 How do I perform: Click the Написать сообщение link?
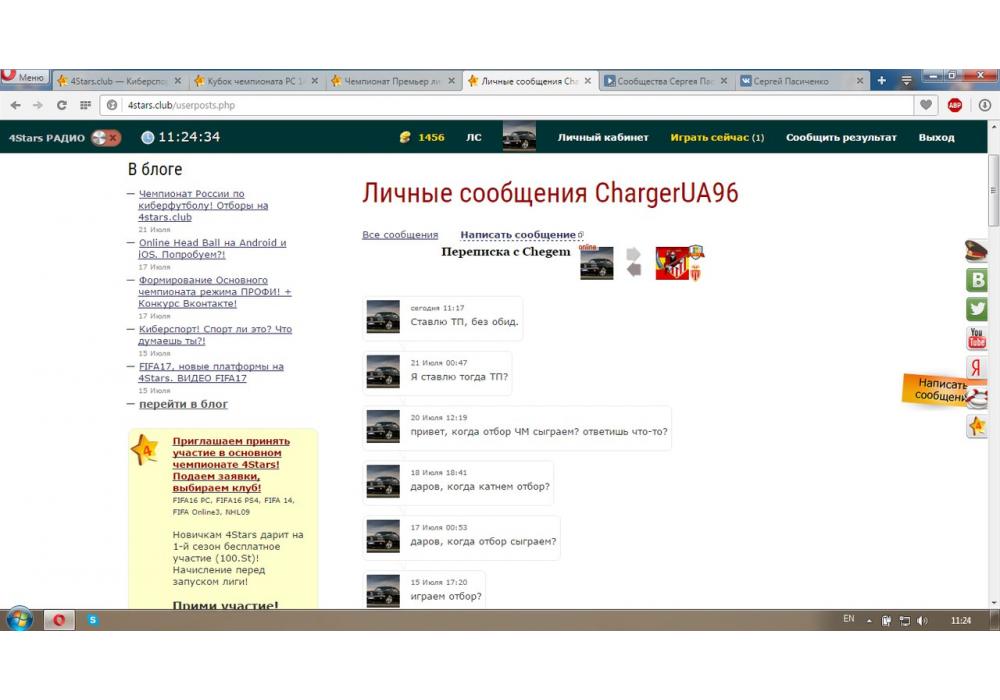518,235
